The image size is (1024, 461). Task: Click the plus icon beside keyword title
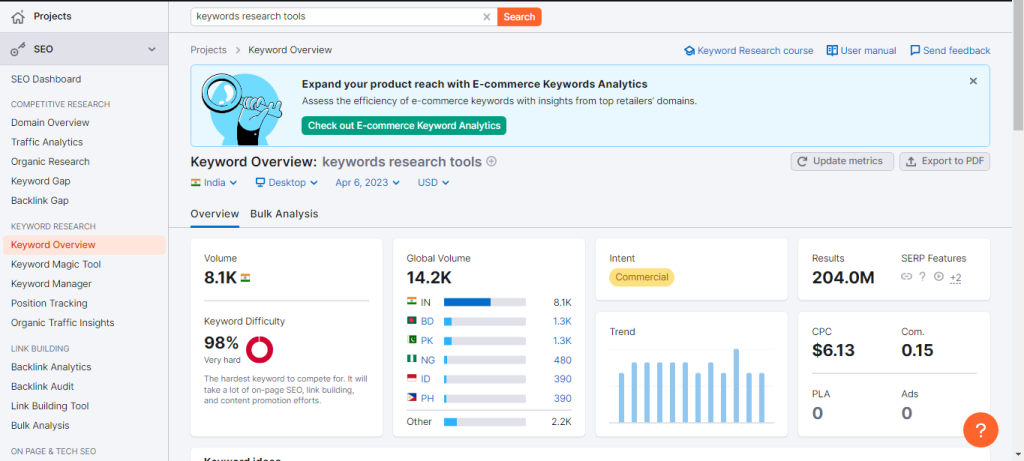point(492,162)
